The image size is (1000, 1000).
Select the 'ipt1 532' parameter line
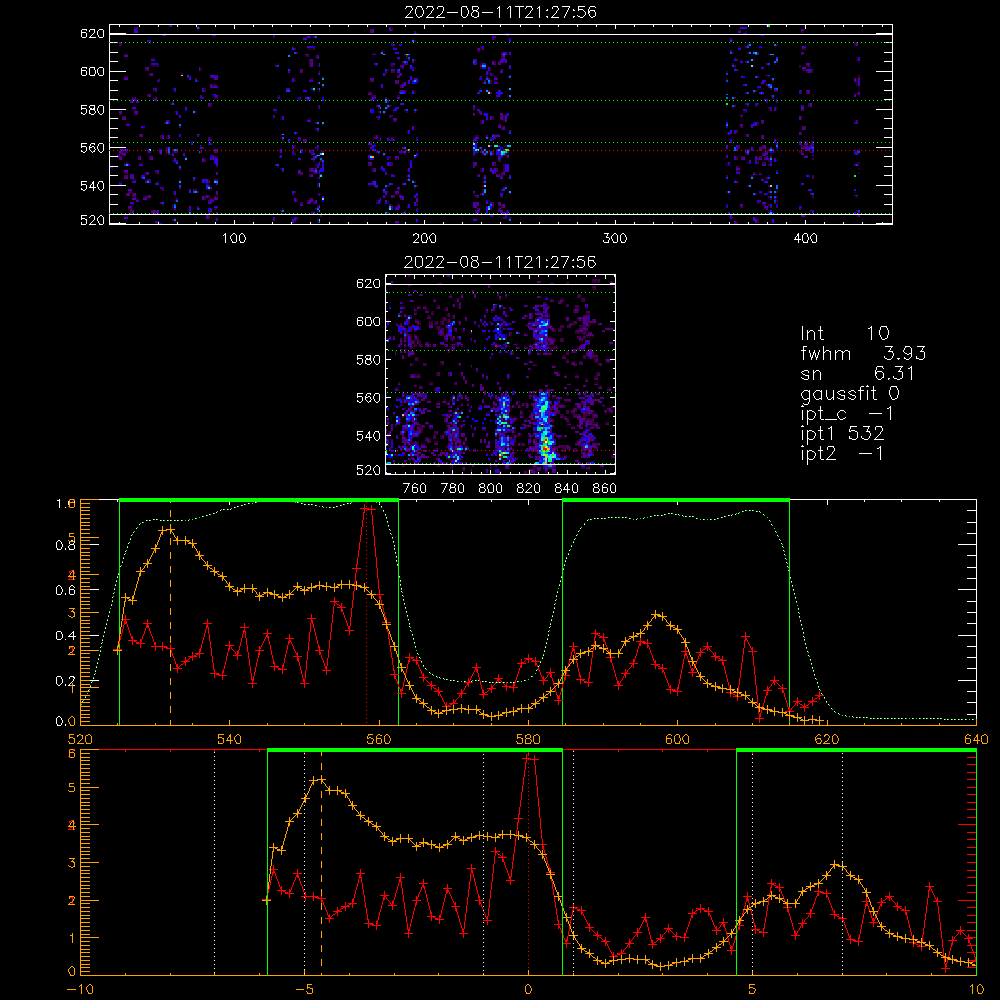842,434
